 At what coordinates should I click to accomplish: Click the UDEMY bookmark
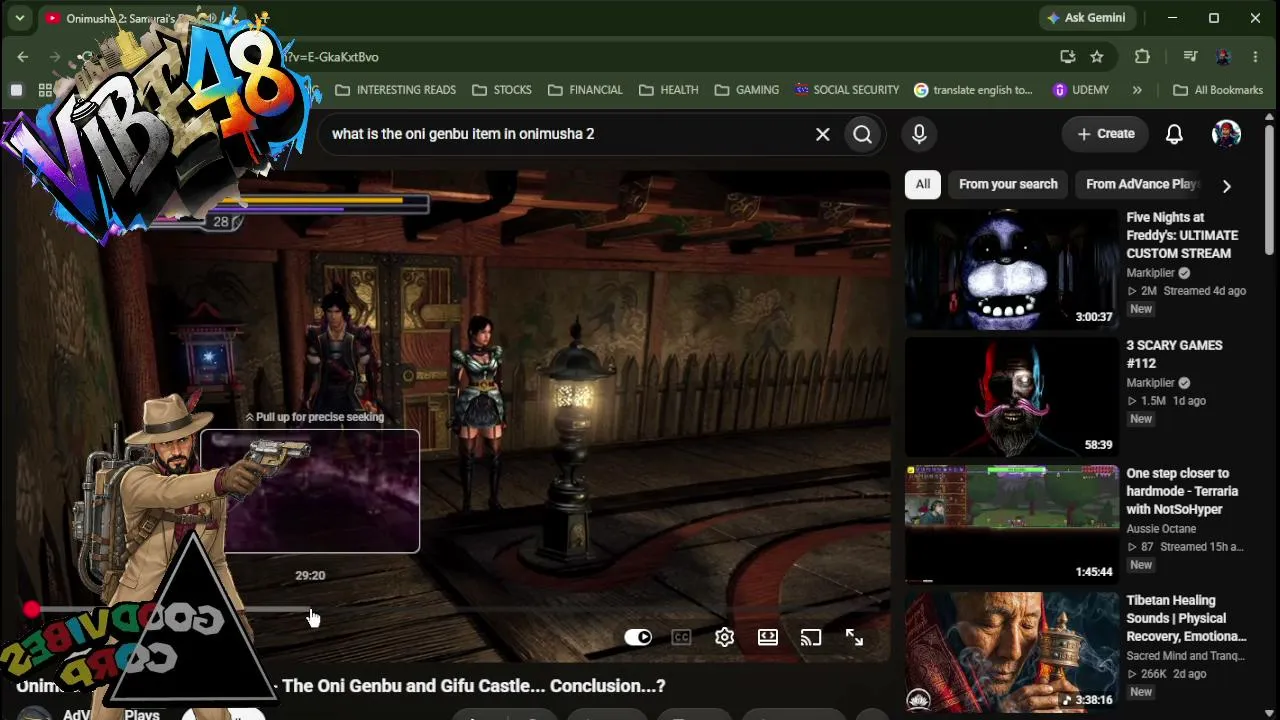click(1081, 90)
